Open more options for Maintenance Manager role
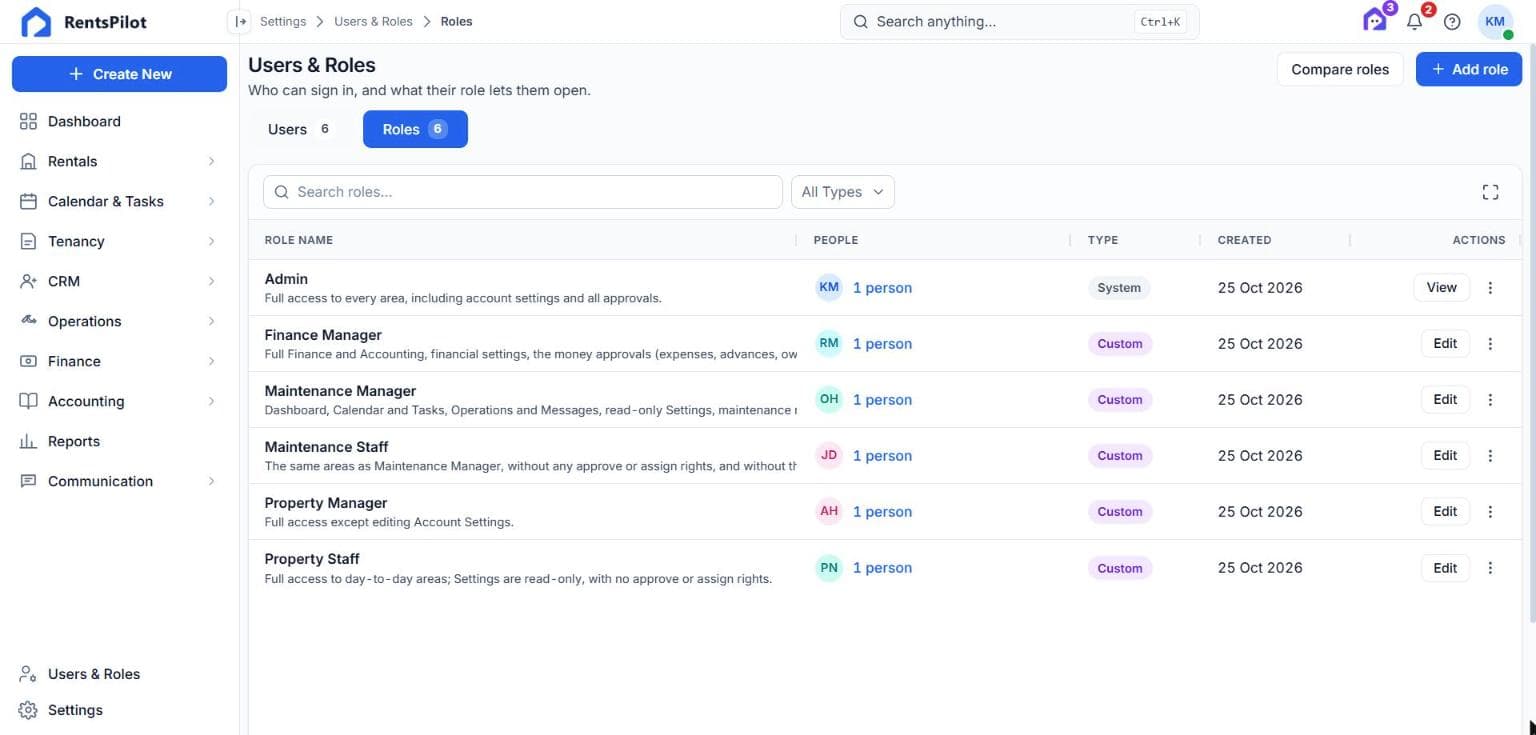The height and width of the screenshot is (735, 1536). coord(1490,400)
